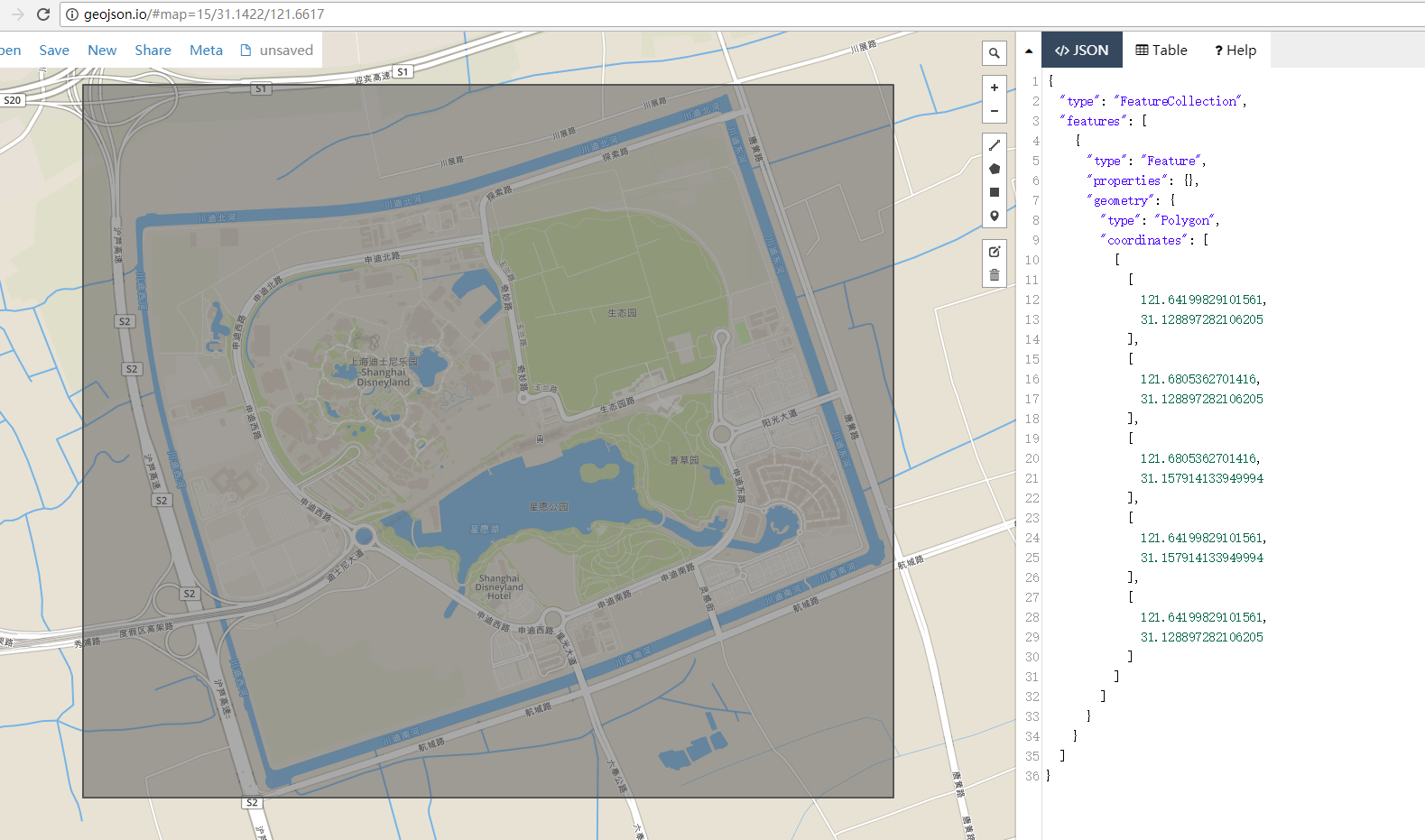Select the draw polygon tool
The height and width of the screenshot is (840, 1425).
pos(994,169)
